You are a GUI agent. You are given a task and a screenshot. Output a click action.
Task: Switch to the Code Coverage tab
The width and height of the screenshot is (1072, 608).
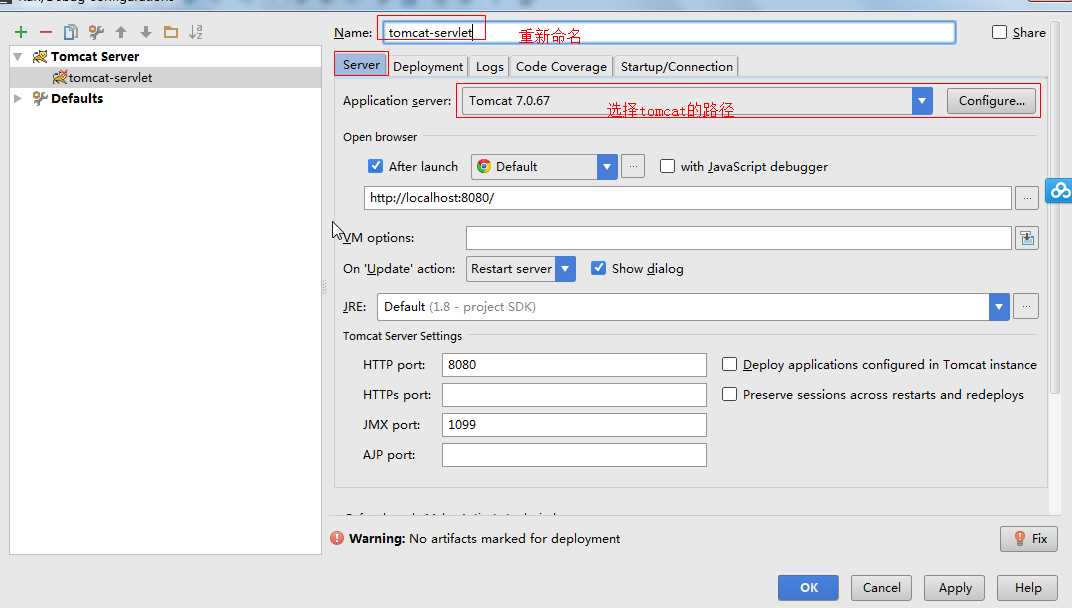click(561, 66)
